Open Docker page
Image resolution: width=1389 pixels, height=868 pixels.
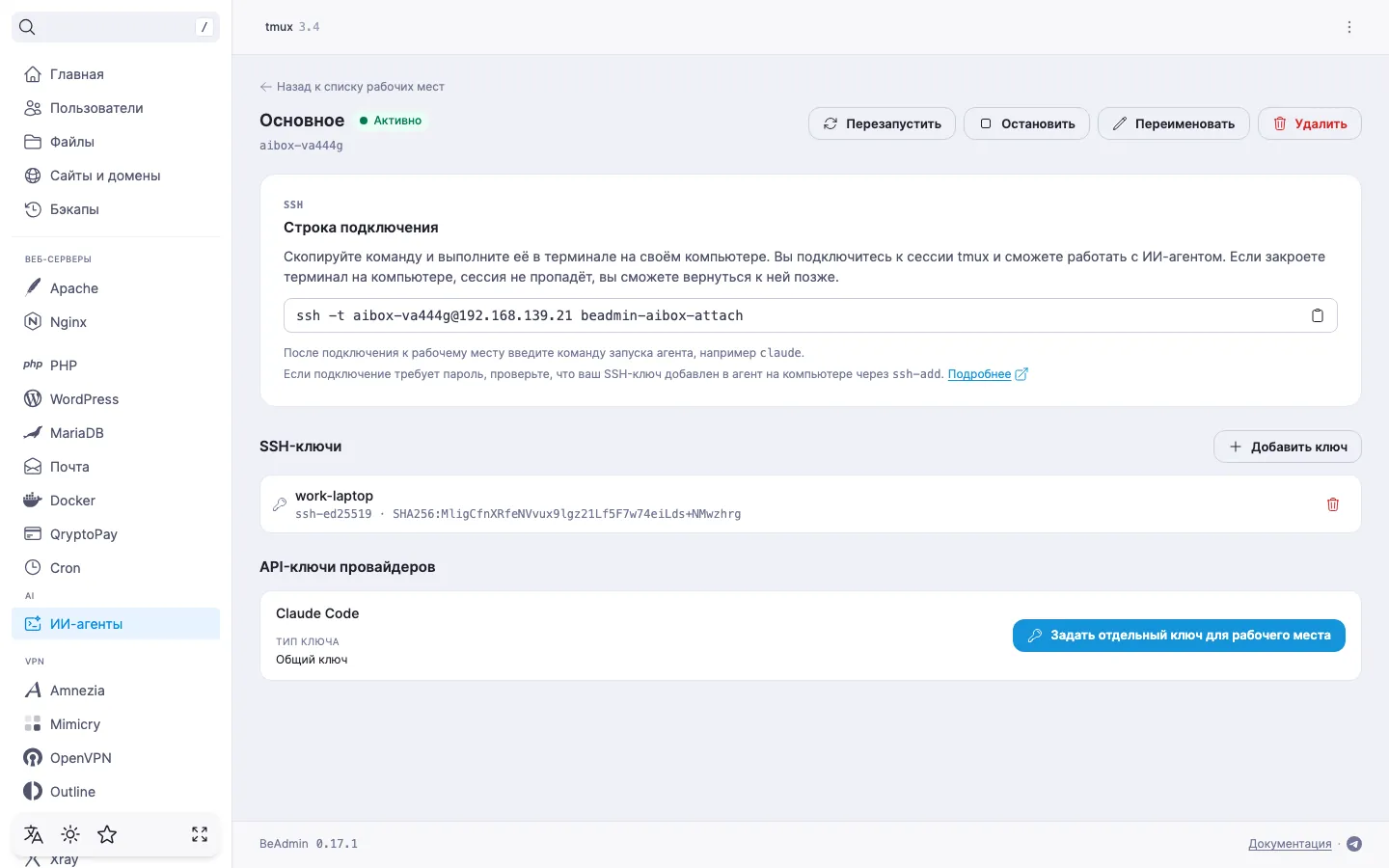click(x=116, y=501)
